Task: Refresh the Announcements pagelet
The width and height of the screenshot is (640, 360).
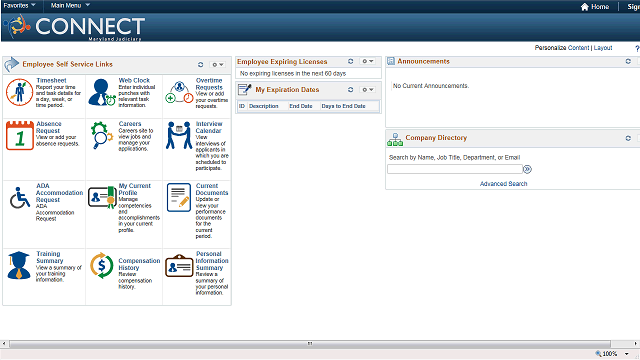Action: pos(628,61)
